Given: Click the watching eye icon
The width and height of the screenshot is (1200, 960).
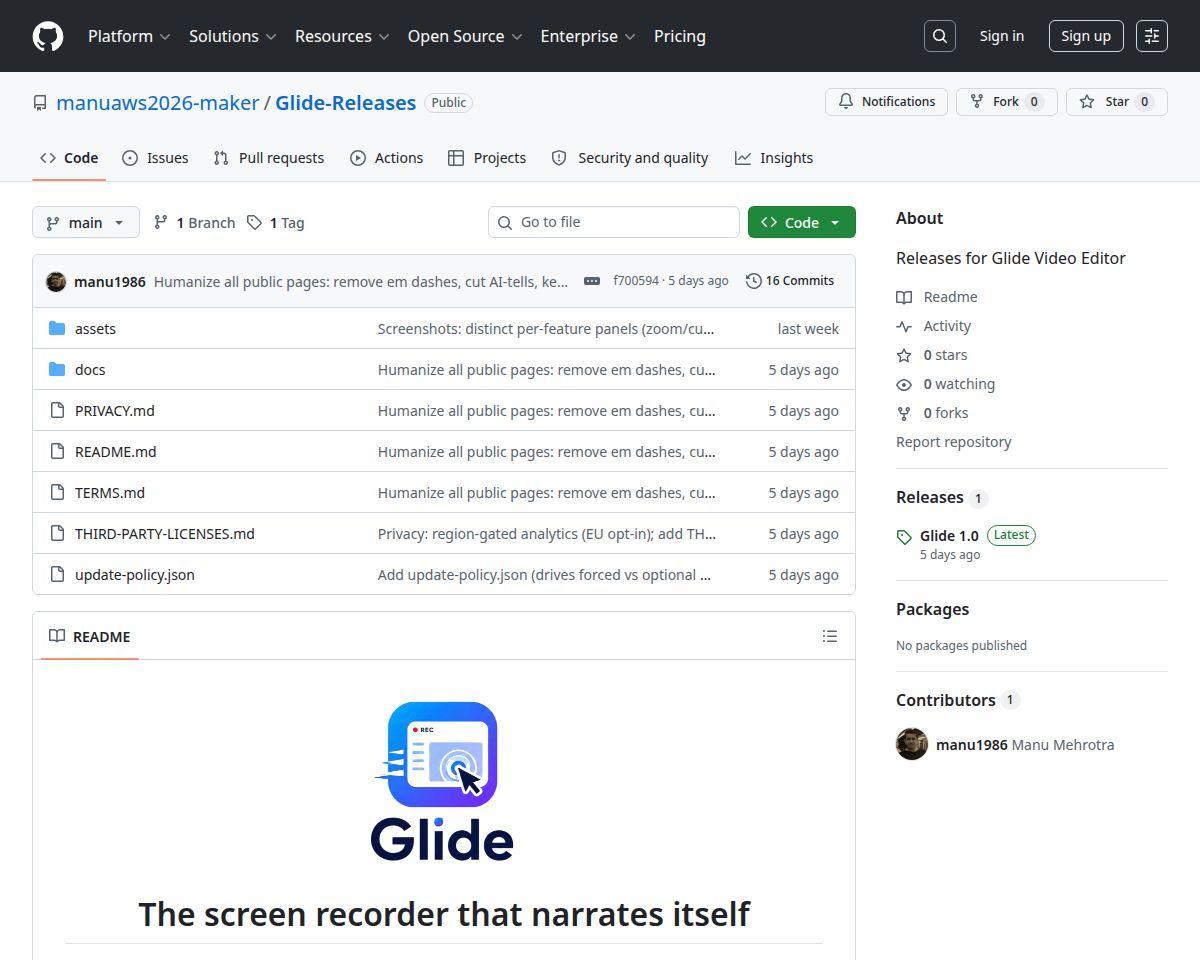Looking at the screenshot, I should [904, 384].
